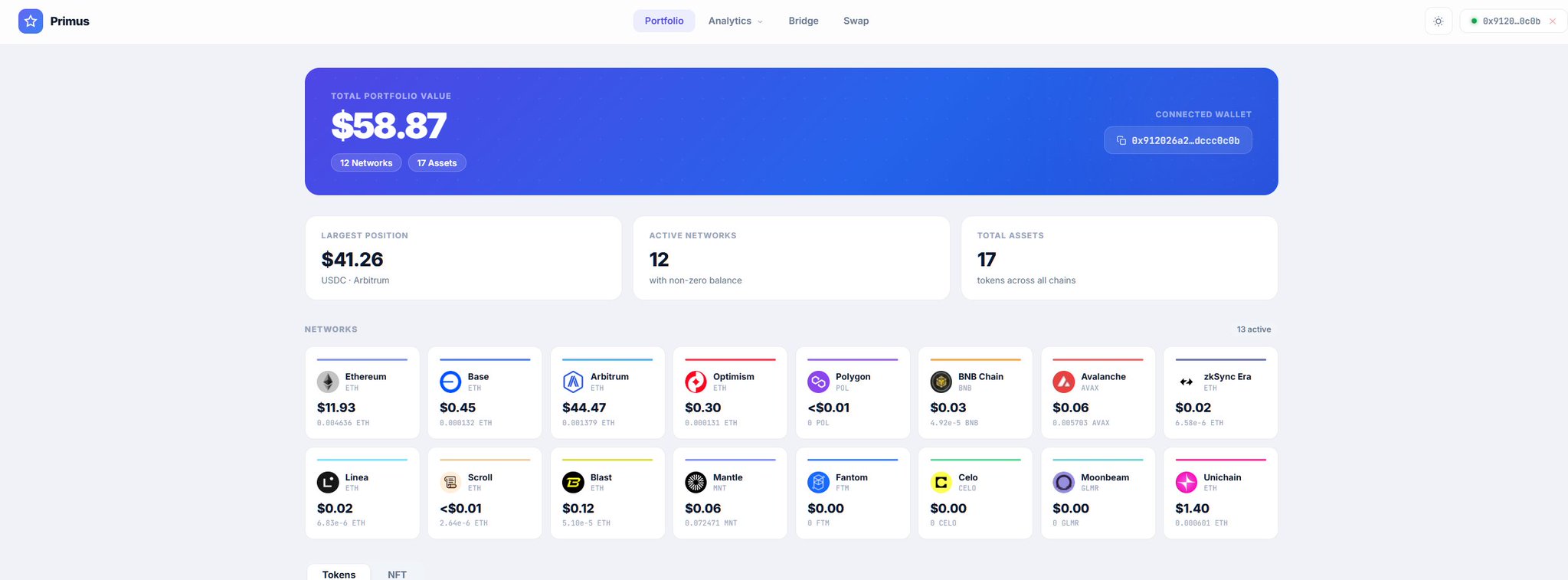
Task: Click the Ethereum network icon
Action: 328,382
